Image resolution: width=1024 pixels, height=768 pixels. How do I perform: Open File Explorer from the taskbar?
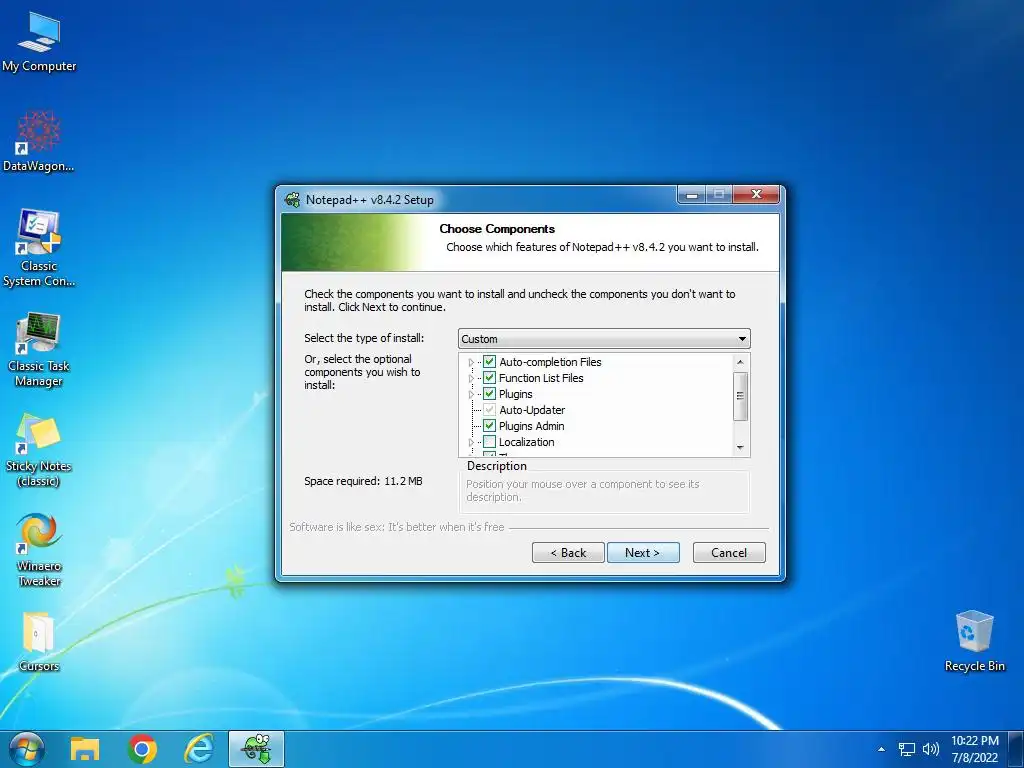click(85, 749)
